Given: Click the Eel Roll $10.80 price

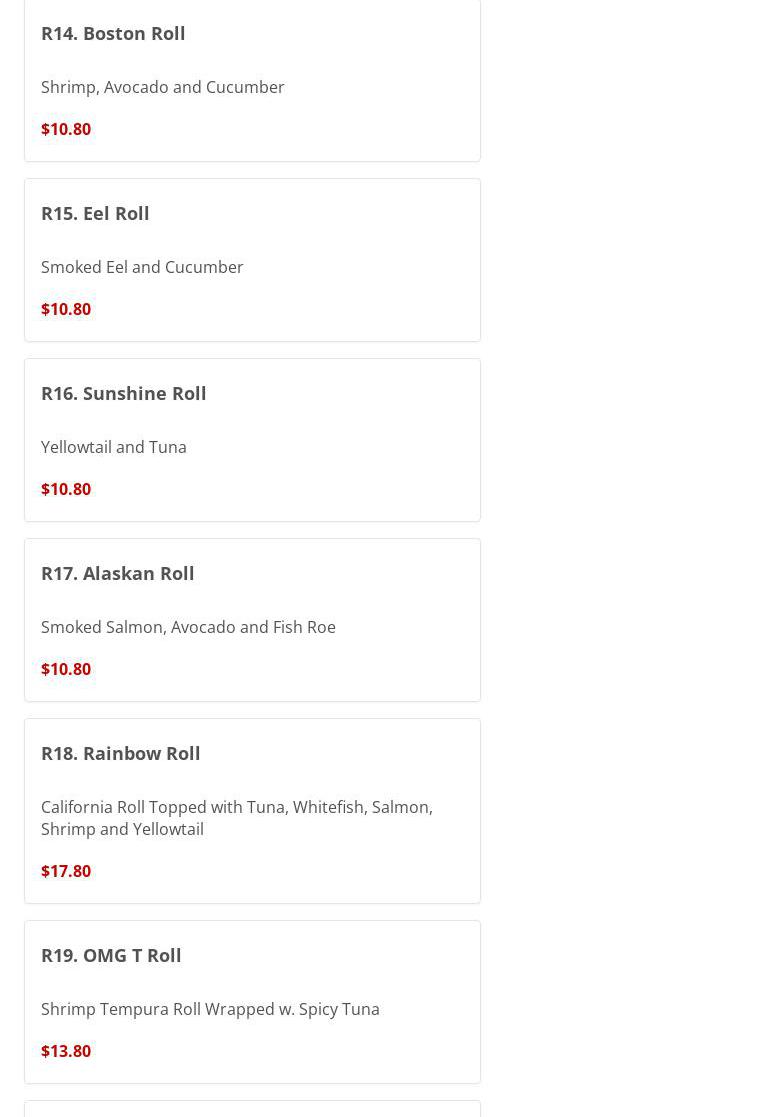Looking at the screenshot, I should point(66,309).
